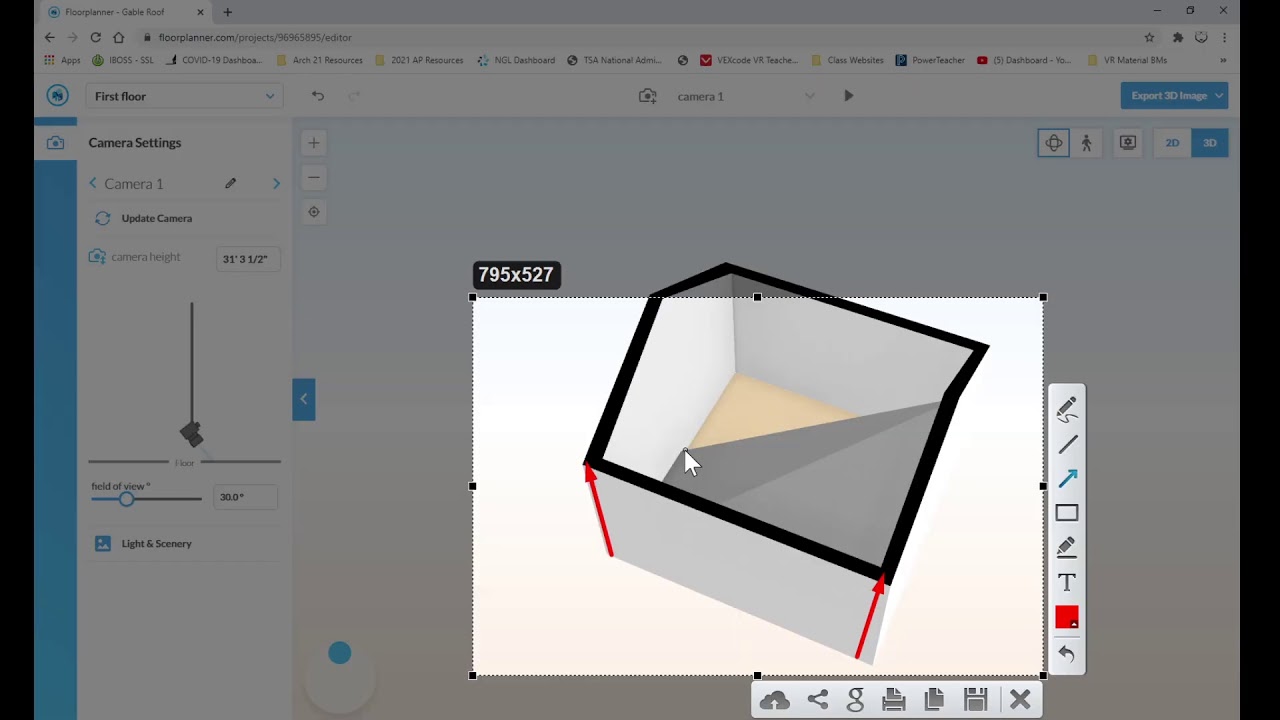Click the field of view slider knob
Viewport: 1280px width, 720px height.
point(126,499)
